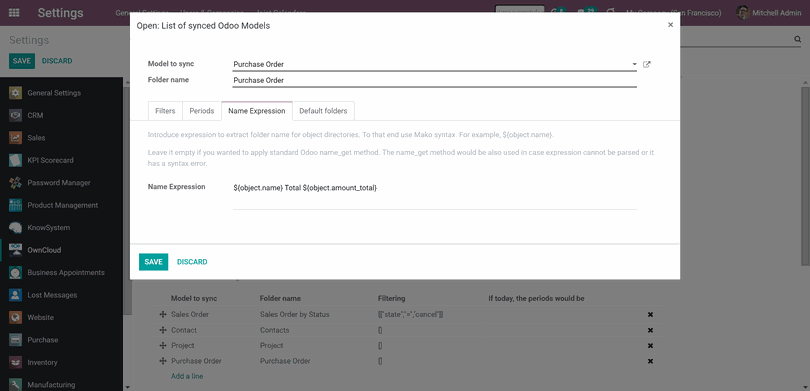Screen dimensions: 810x391
Task: Select the Name Expression tab
Action: [x=257, y=111]
